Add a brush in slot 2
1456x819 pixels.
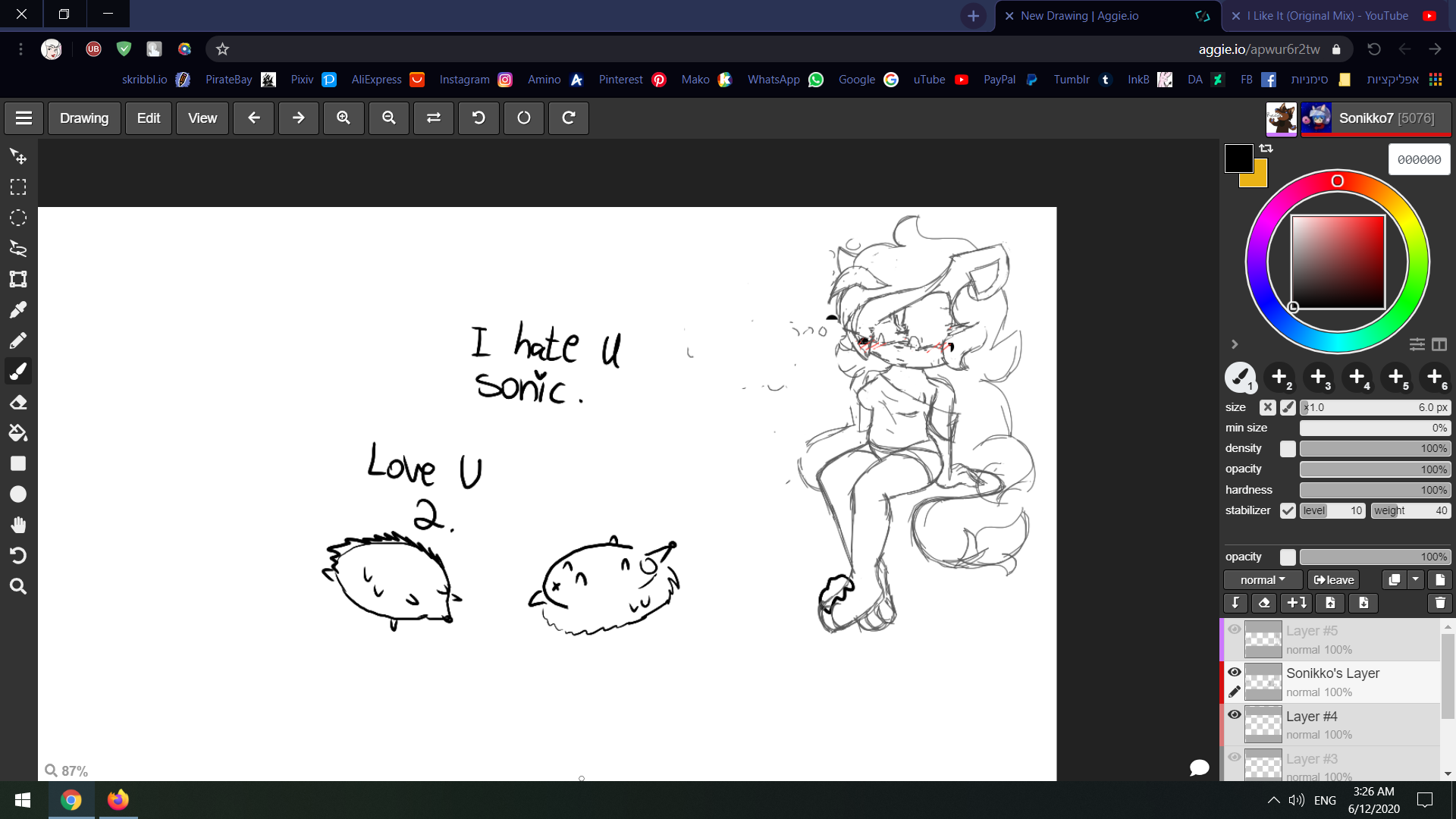click(1279, 377)
